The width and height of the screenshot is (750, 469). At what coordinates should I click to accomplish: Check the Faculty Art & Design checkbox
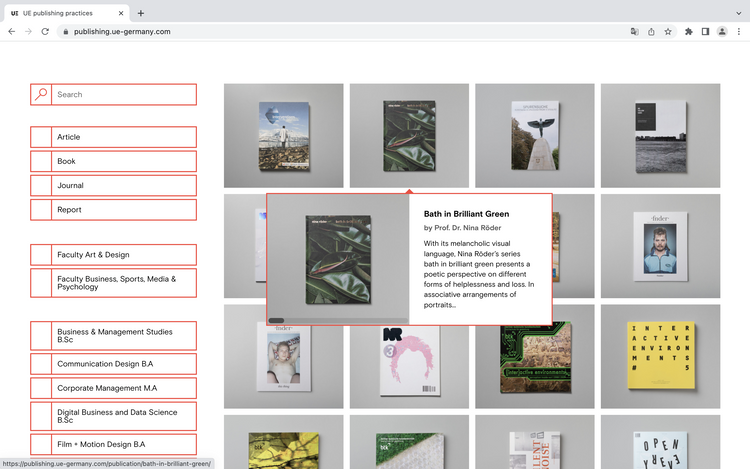tap(41, 255)
